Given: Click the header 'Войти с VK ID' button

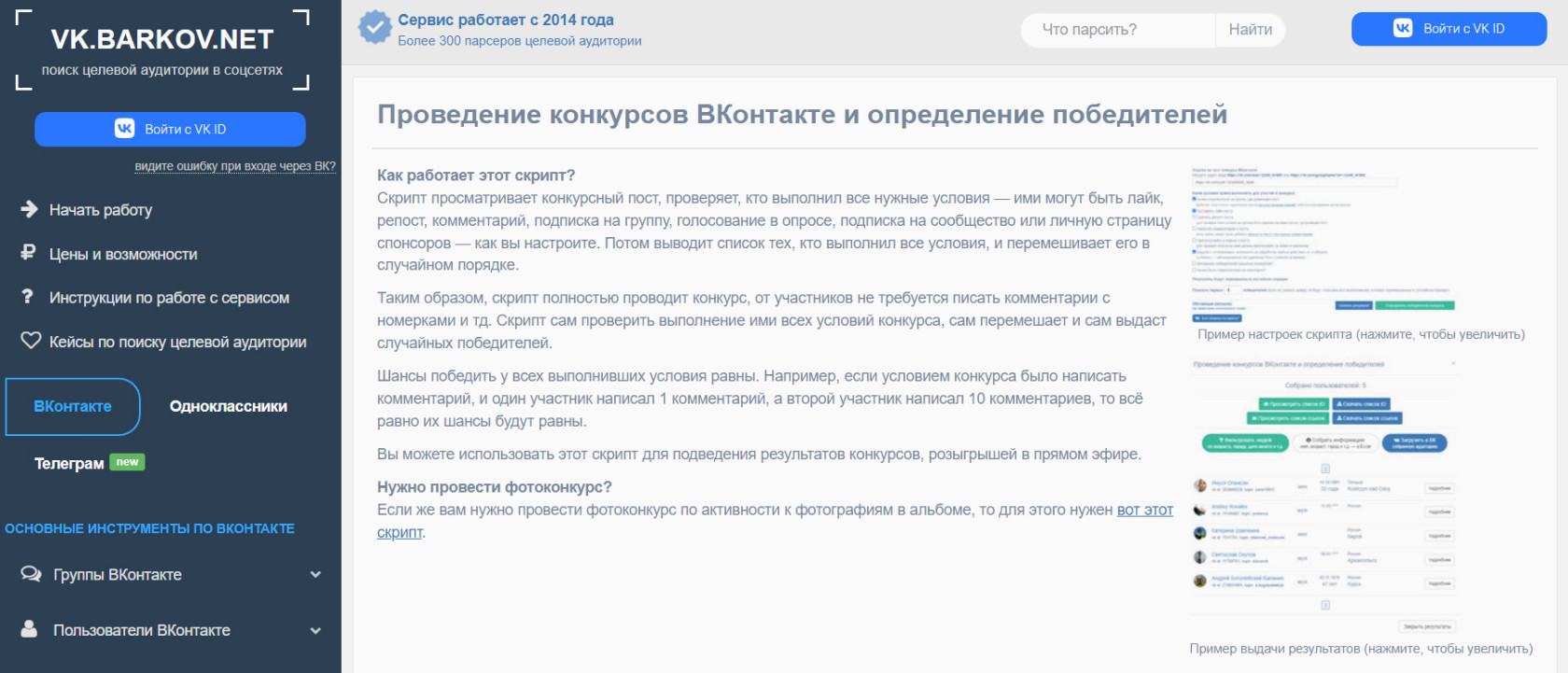Looking at the screenshot, I should click(x=1449, y=29).
